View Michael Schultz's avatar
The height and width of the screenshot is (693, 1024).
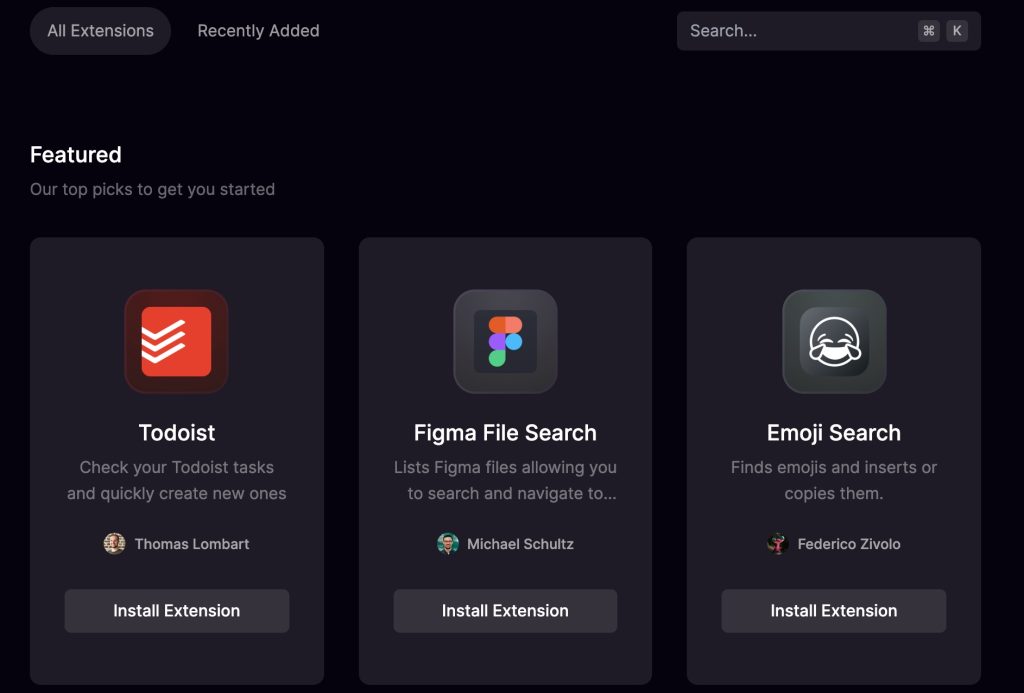tap(447, 543)
